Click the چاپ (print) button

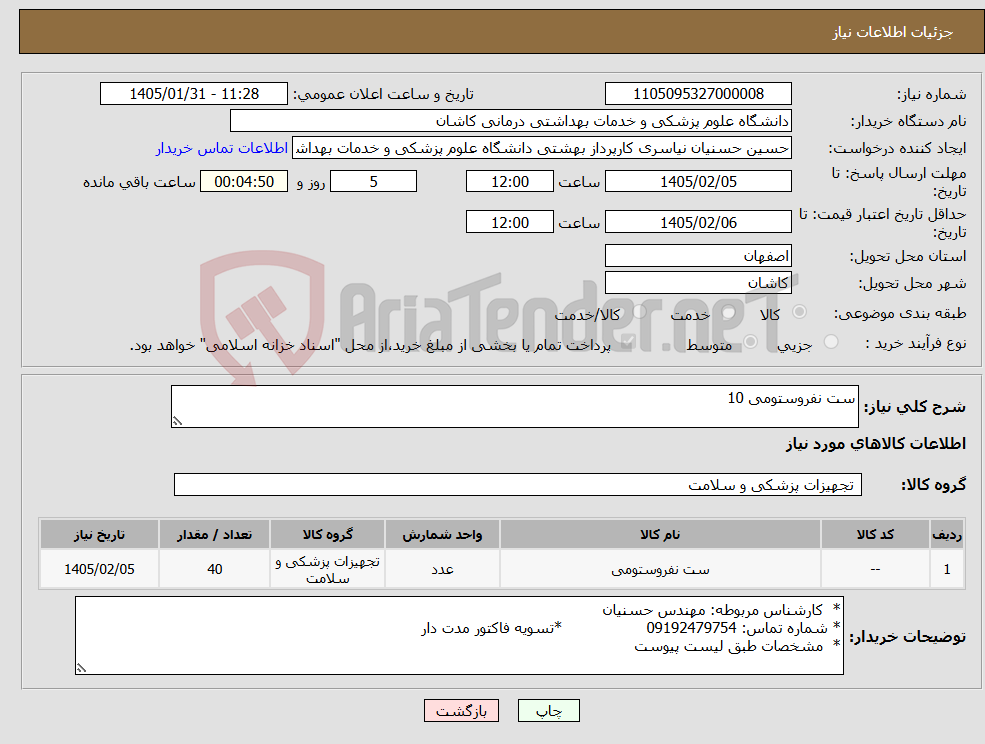[548, 711]
